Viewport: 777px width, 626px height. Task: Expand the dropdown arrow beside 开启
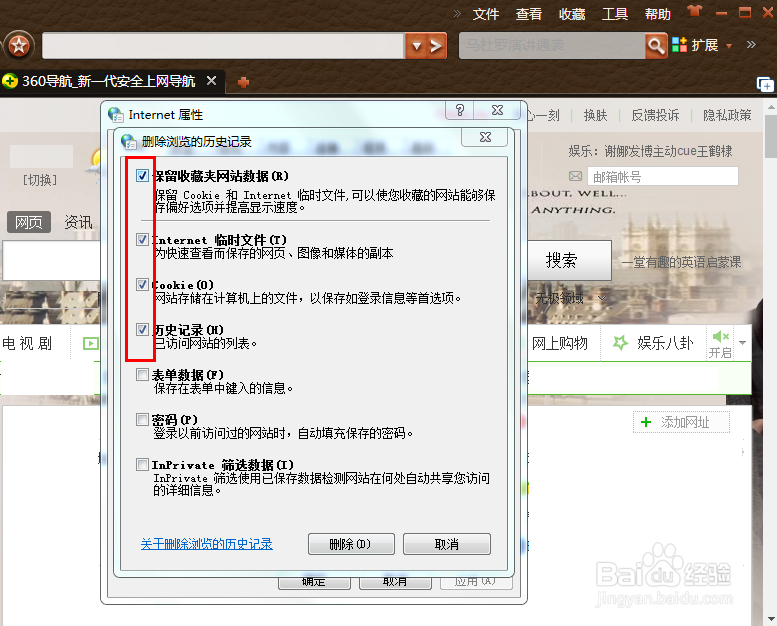point(742,342)
